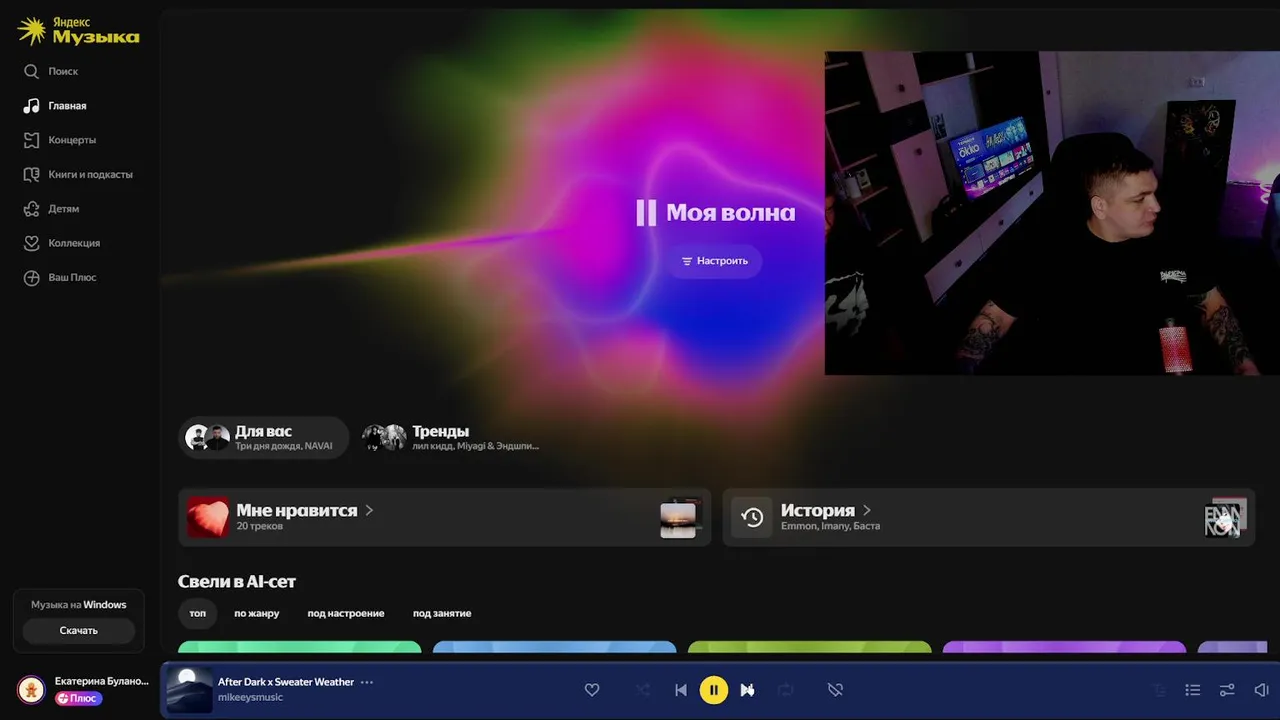
Task: Select the топ filter tab
Action: click(x=198, y=613)
